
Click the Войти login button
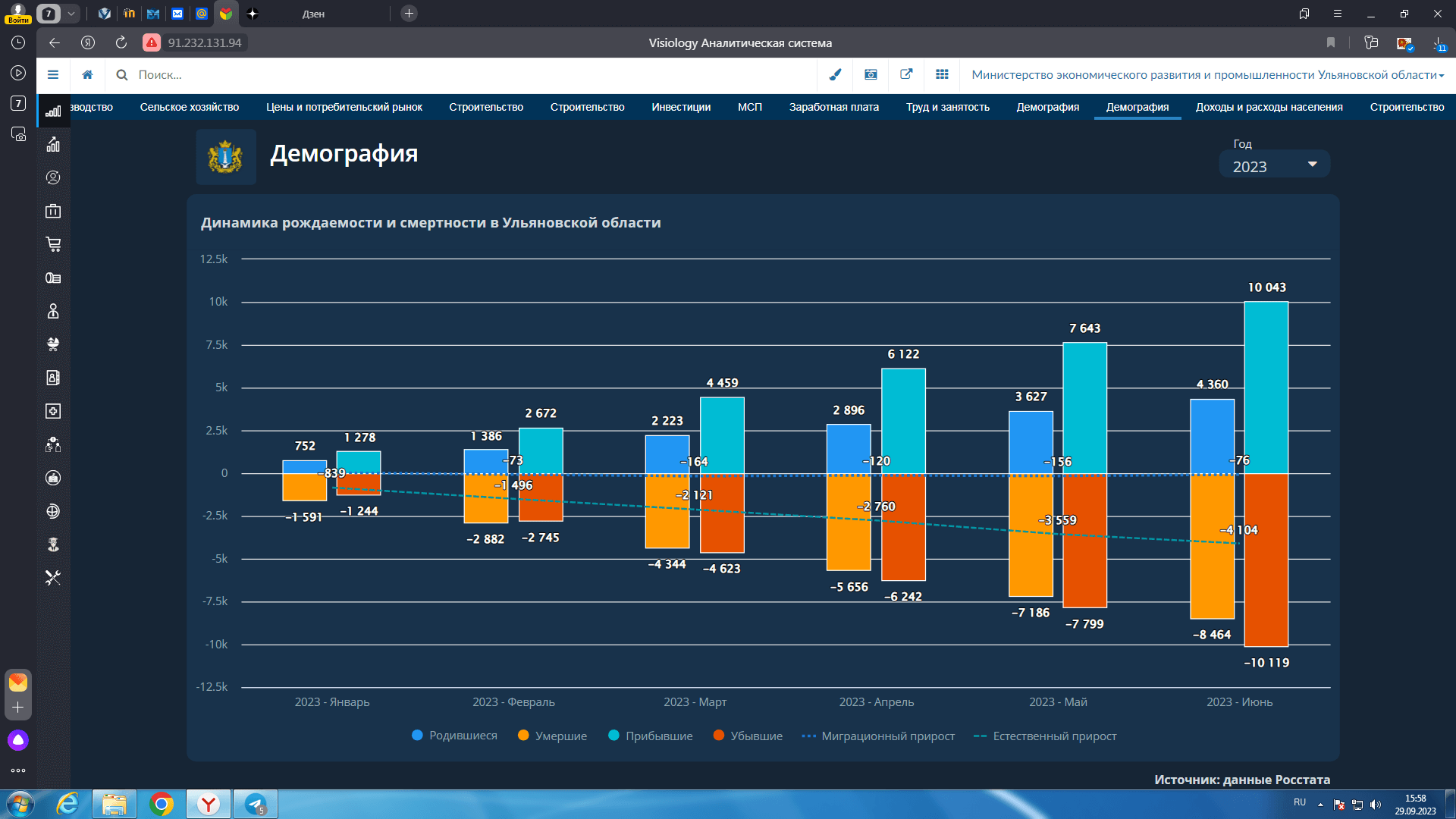18,13
